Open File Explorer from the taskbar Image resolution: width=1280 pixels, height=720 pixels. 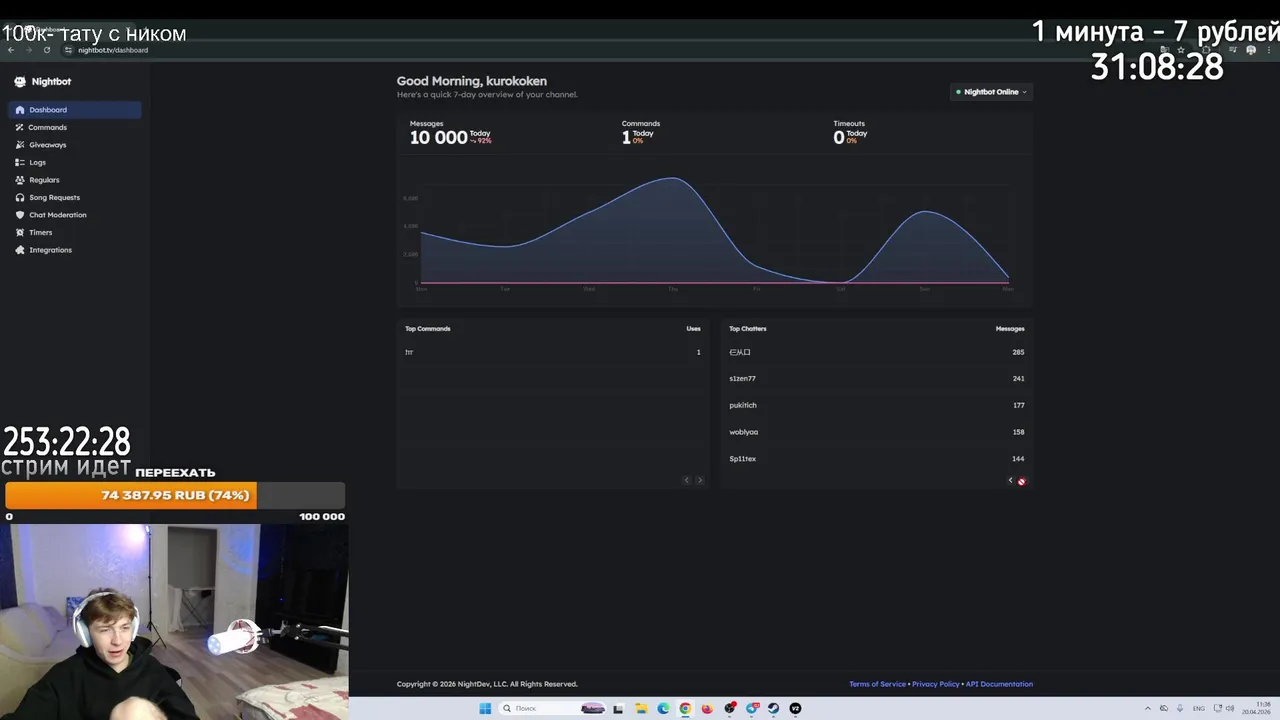tap(640, 708)
